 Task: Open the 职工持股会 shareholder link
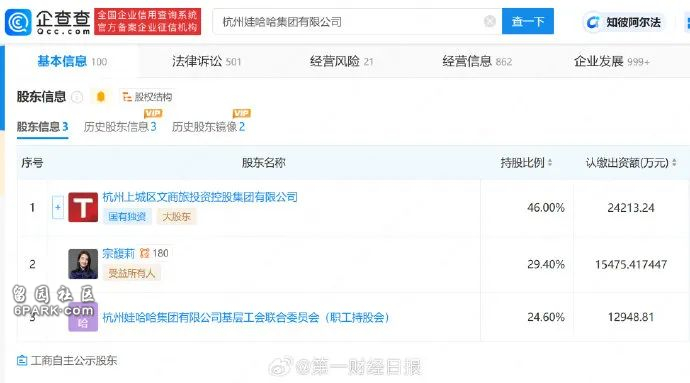[246, 317]
